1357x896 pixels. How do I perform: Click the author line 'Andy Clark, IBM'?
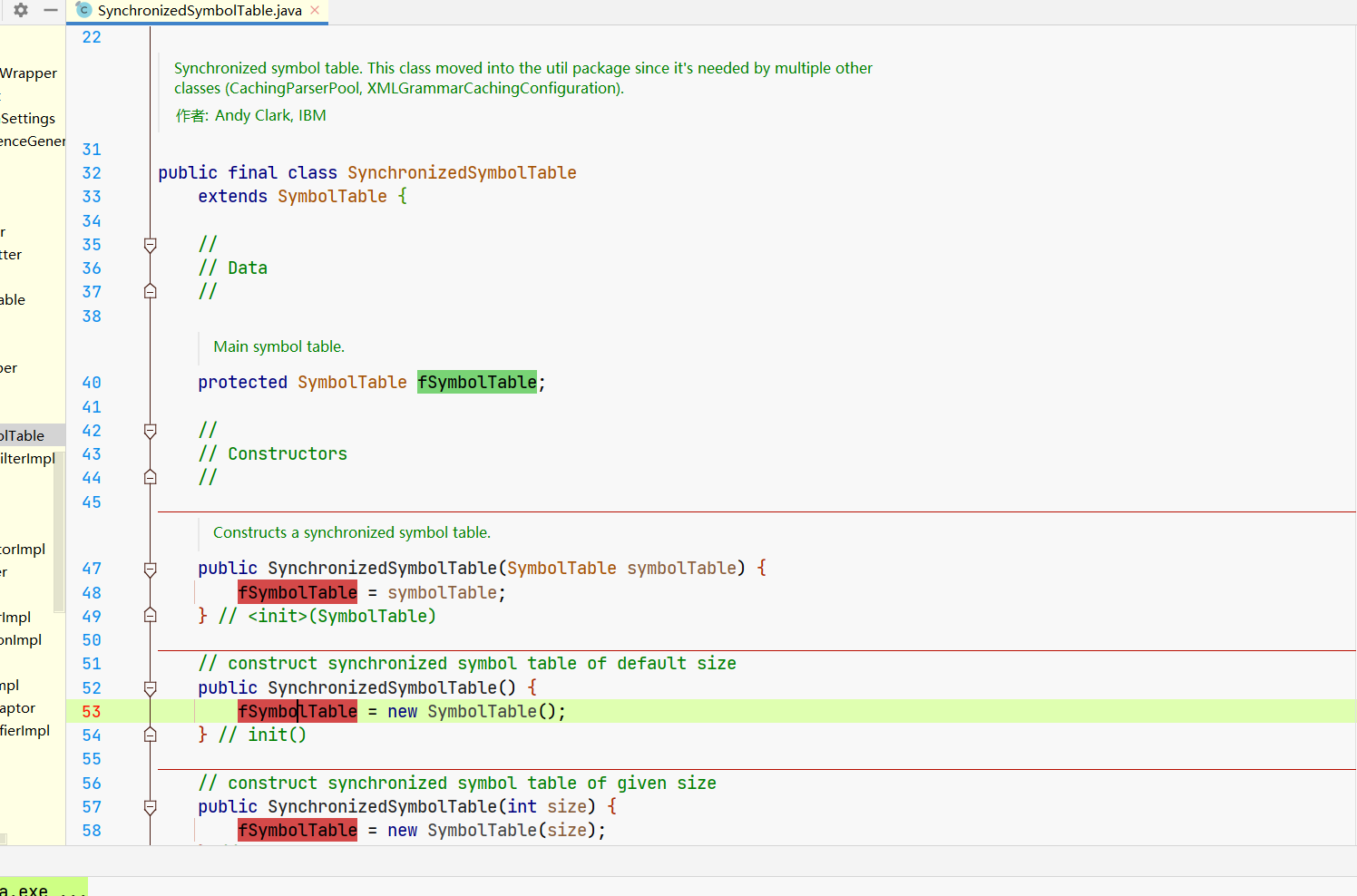270,115
